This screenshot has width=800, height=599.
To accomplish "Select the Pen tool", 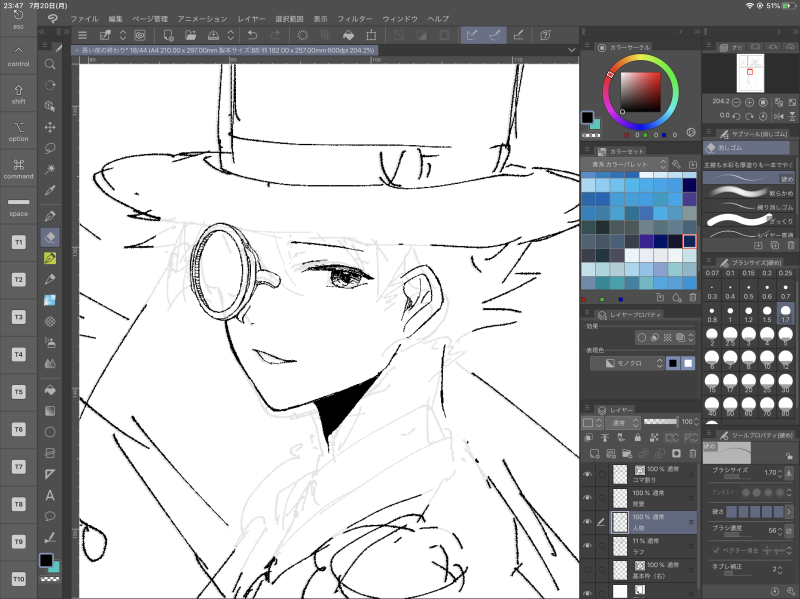I will (x=50, y=216).
